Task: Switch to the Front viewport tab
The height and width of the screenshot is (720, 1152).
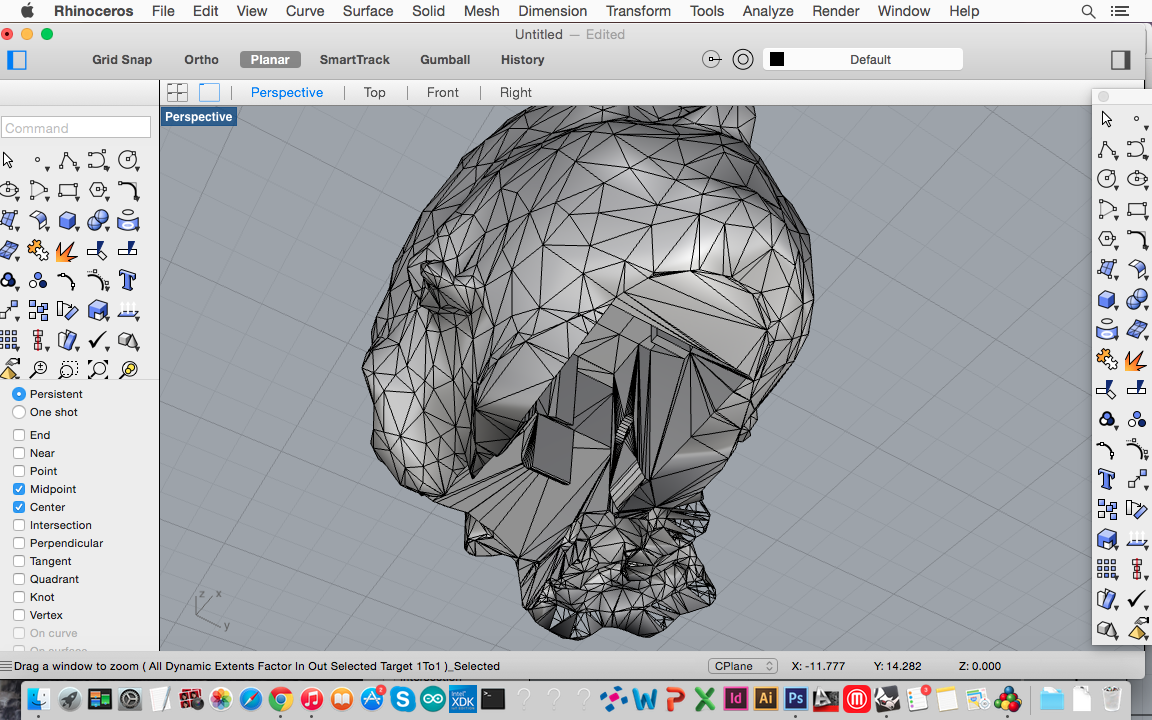Action: pos(442,92)
